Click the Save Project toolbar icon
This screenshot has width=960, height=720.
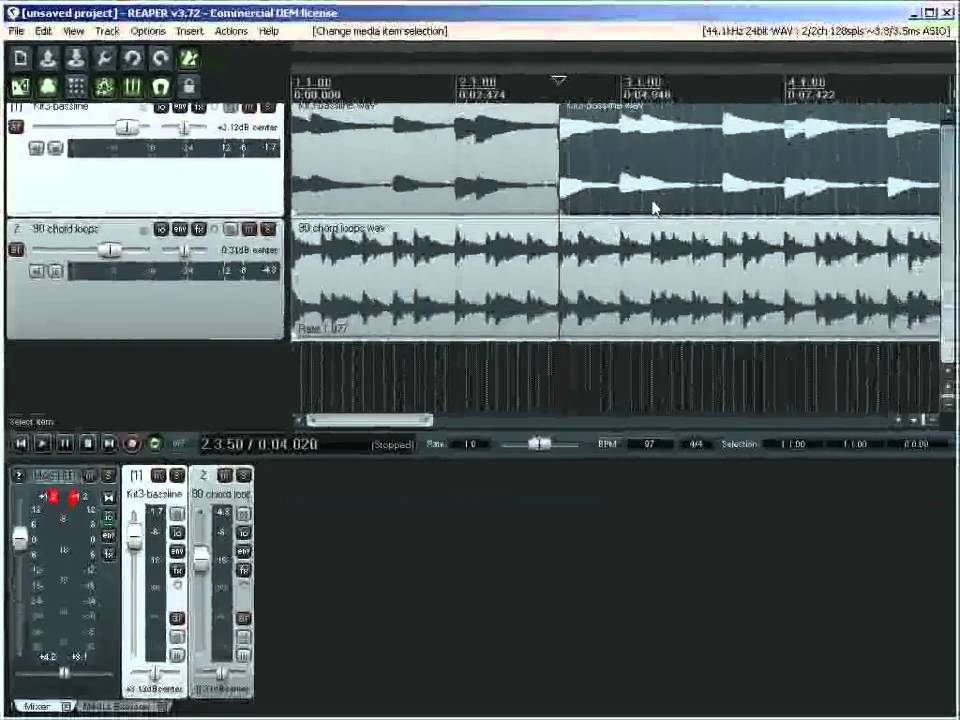76,58
